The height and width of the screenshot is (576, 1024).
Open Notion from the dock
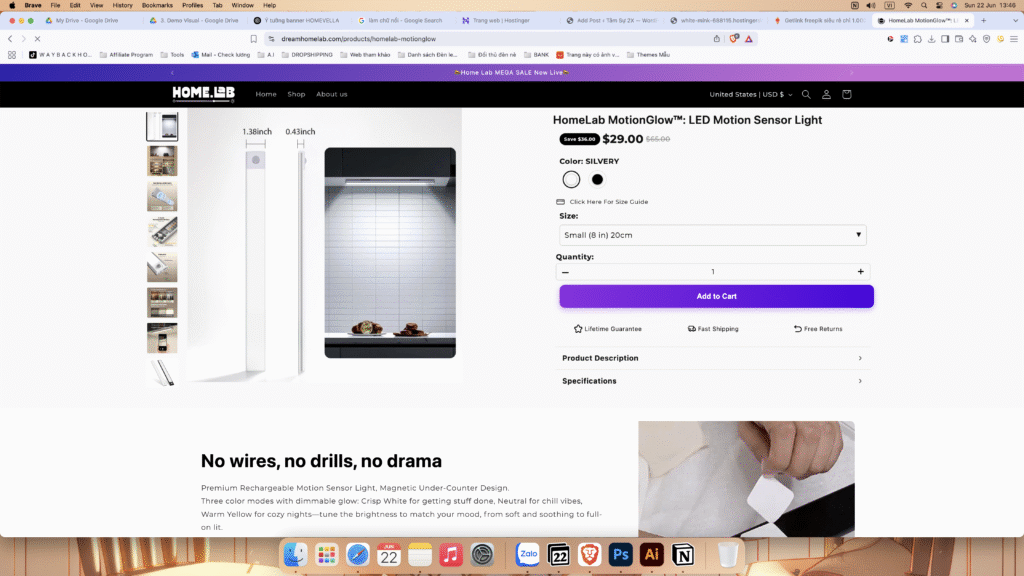pos(683,554)
